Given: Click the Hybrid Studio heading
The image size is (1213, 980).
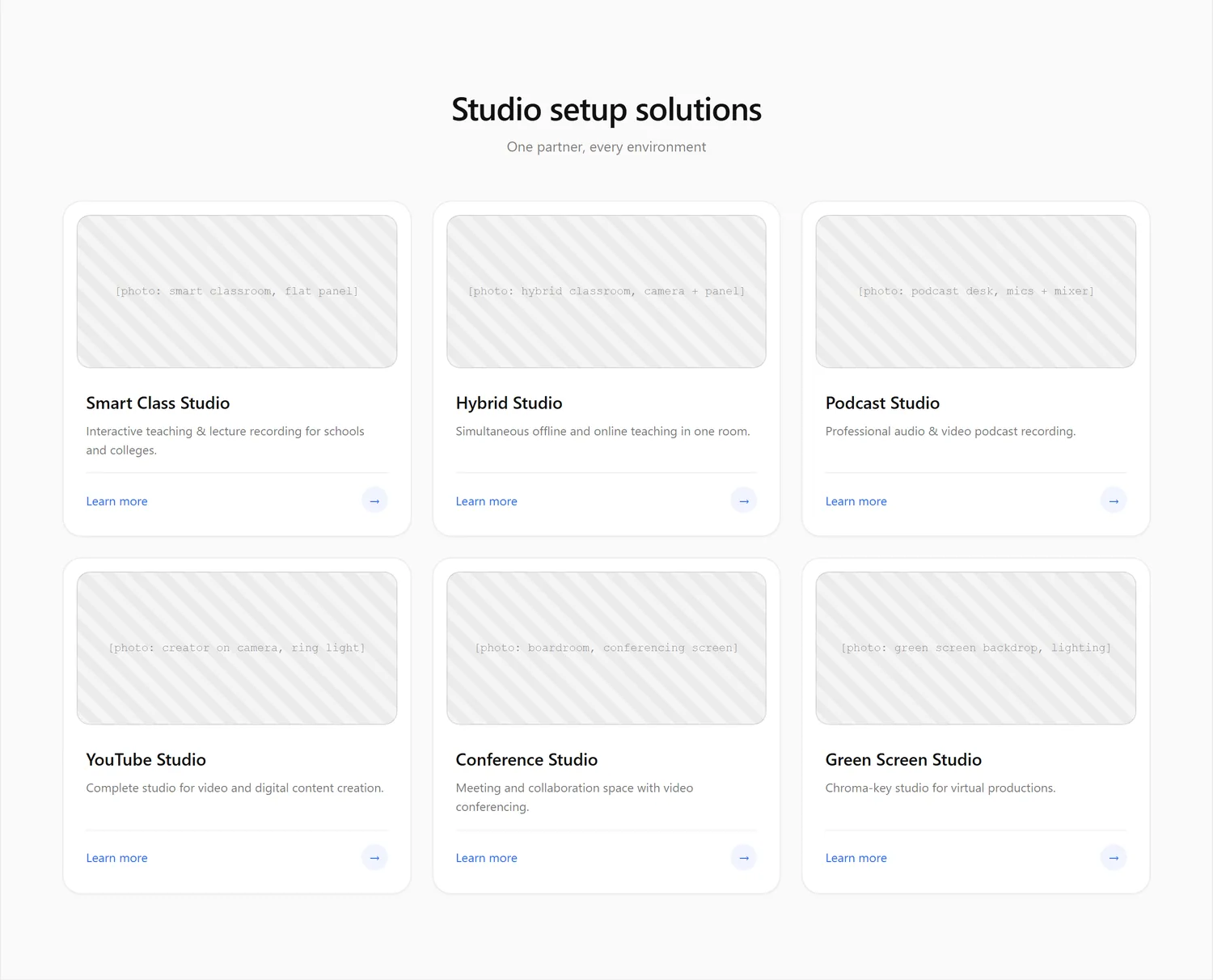Looking at the screenshot, I should coord(509,403).
